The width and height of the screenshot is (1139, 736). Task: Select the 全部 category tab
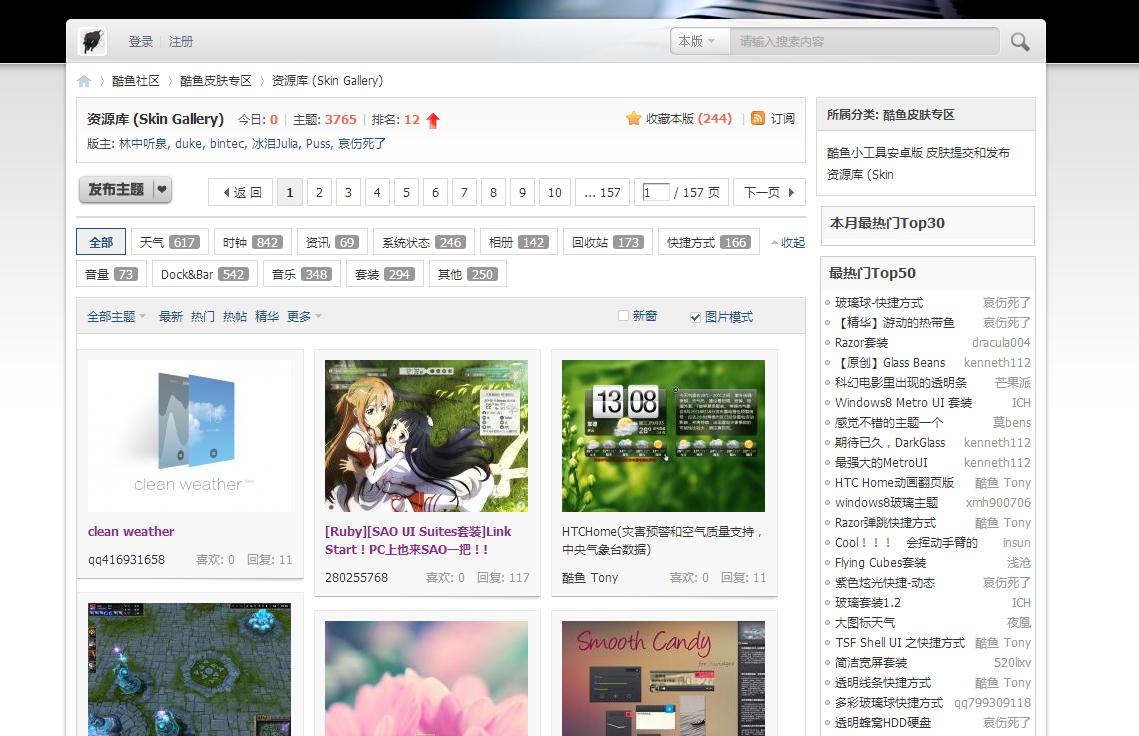[101, 242]
